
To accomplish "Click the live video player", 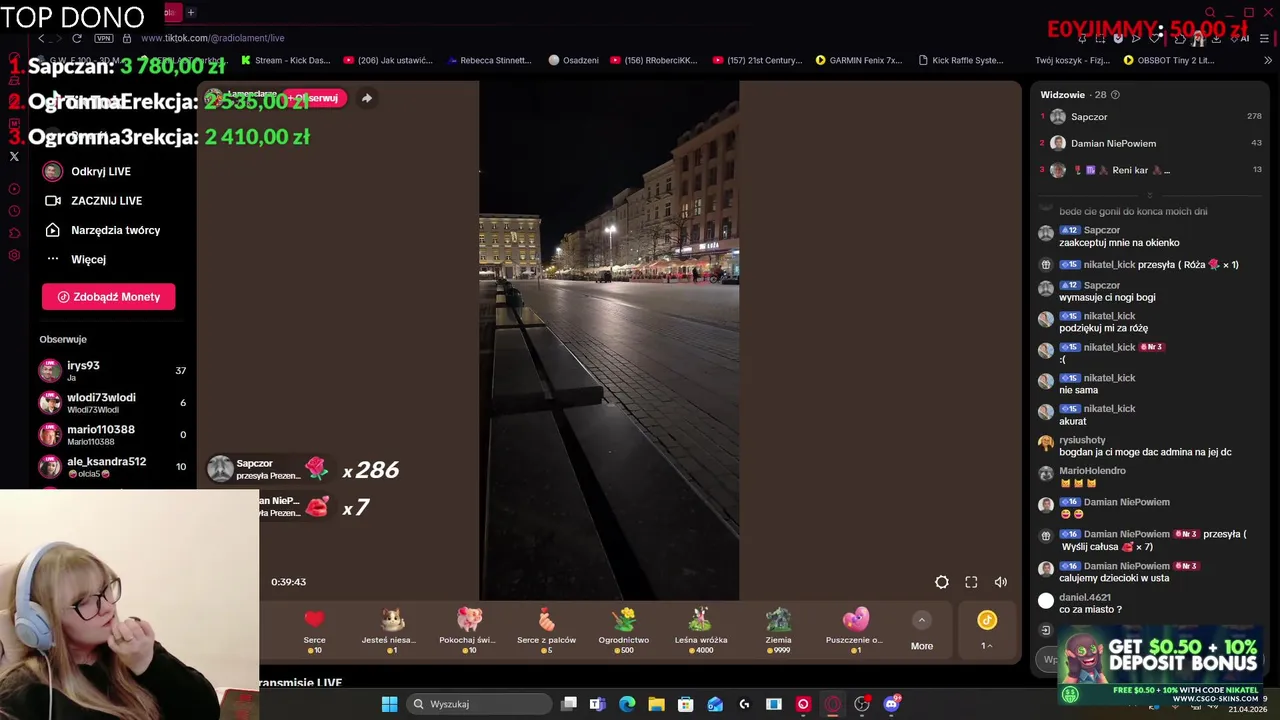I will [x=608, y=340].
